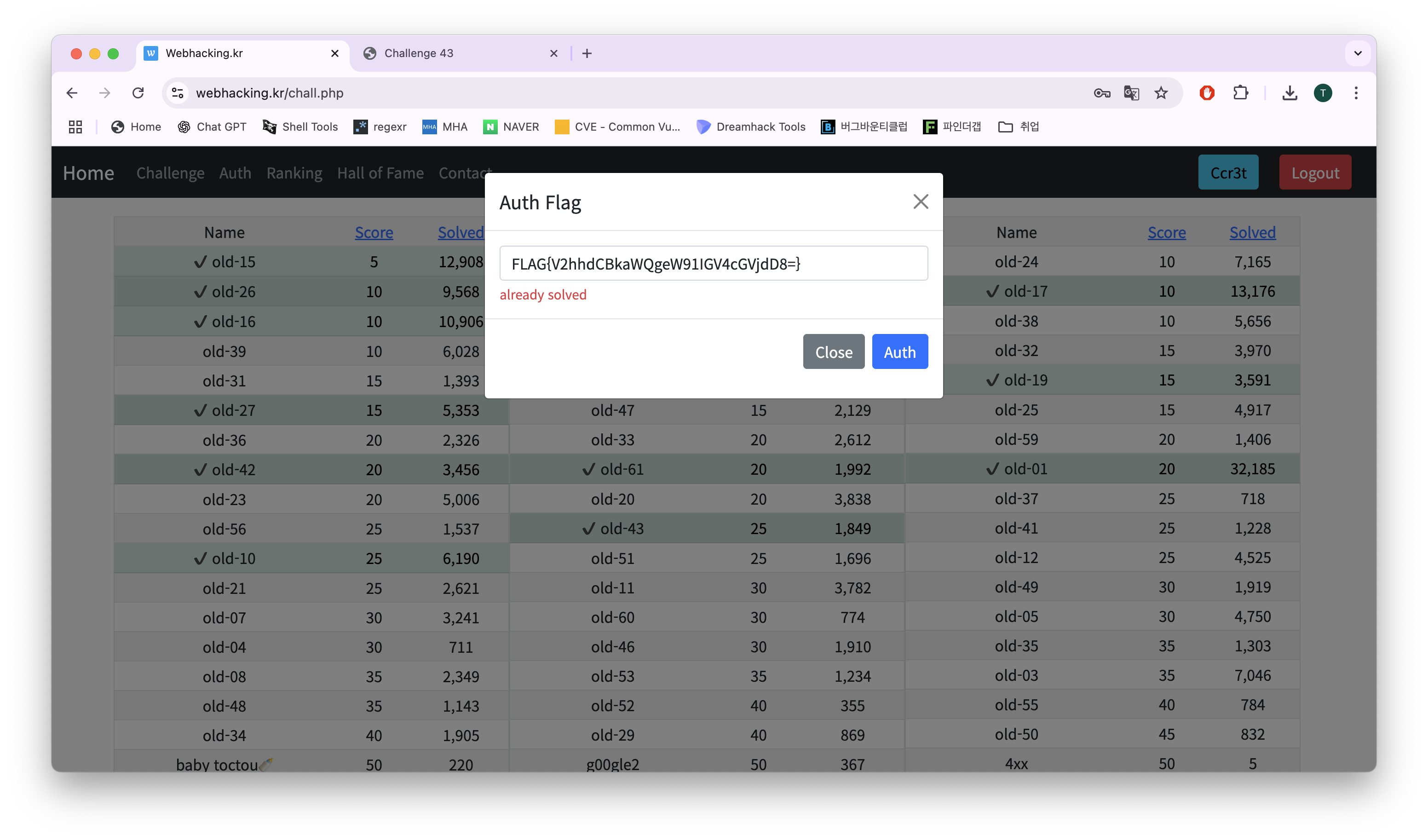Bookmark page with the star icon

[1161, 93]
